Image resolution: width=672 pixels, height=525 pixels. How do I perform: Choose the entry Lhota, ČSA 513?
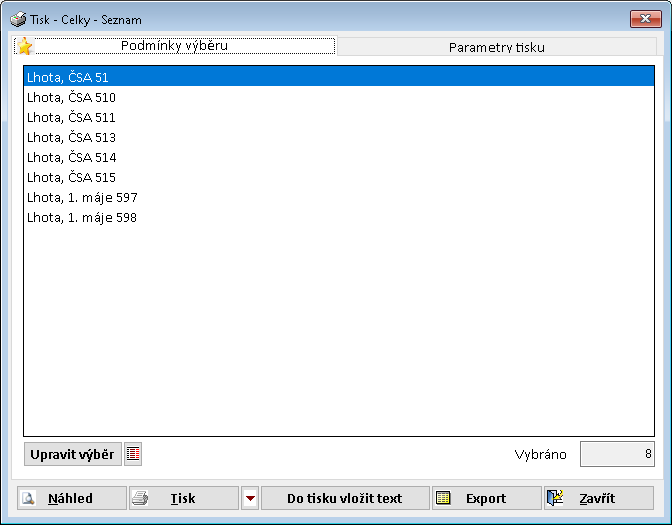71,137
